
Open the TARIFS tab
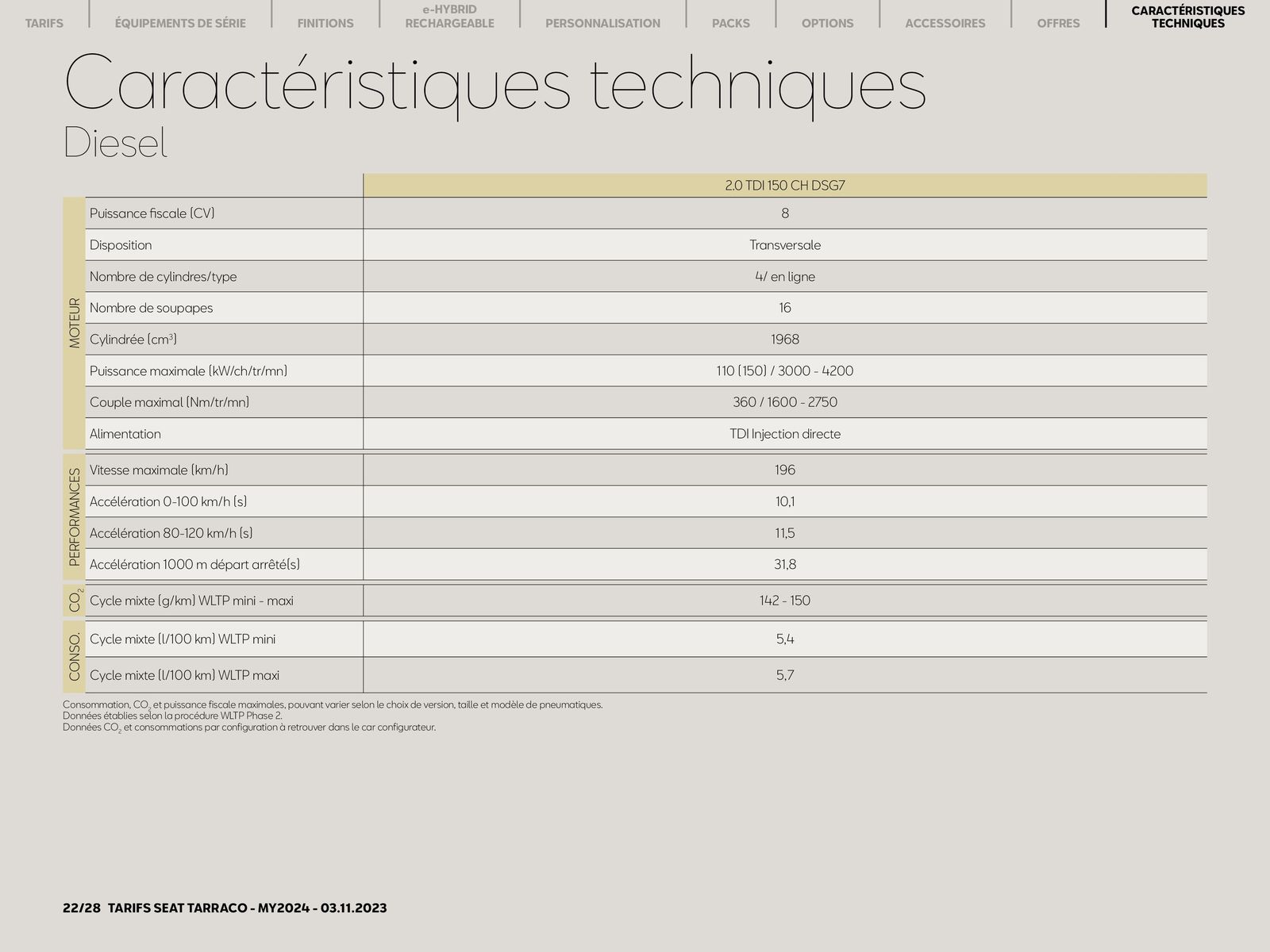click(x=44, y=23)
